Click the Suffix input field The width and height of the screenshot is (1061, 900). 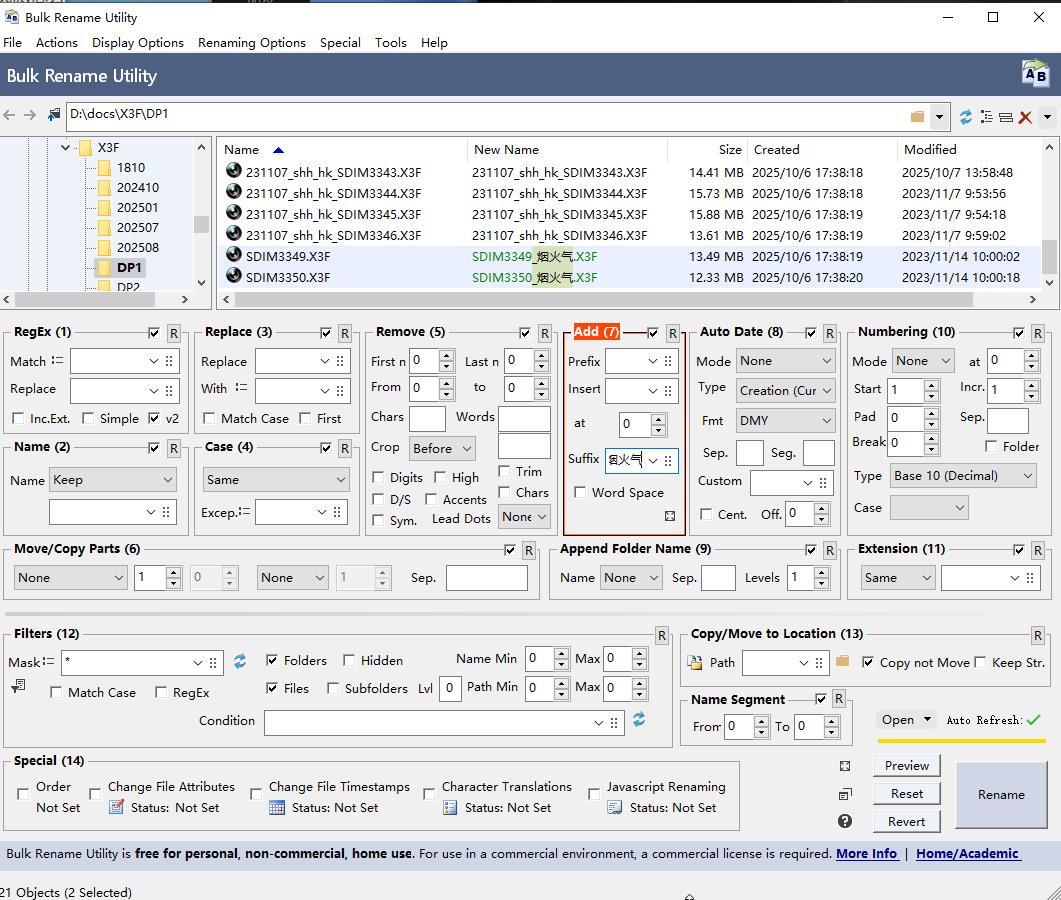pos(625,460)
